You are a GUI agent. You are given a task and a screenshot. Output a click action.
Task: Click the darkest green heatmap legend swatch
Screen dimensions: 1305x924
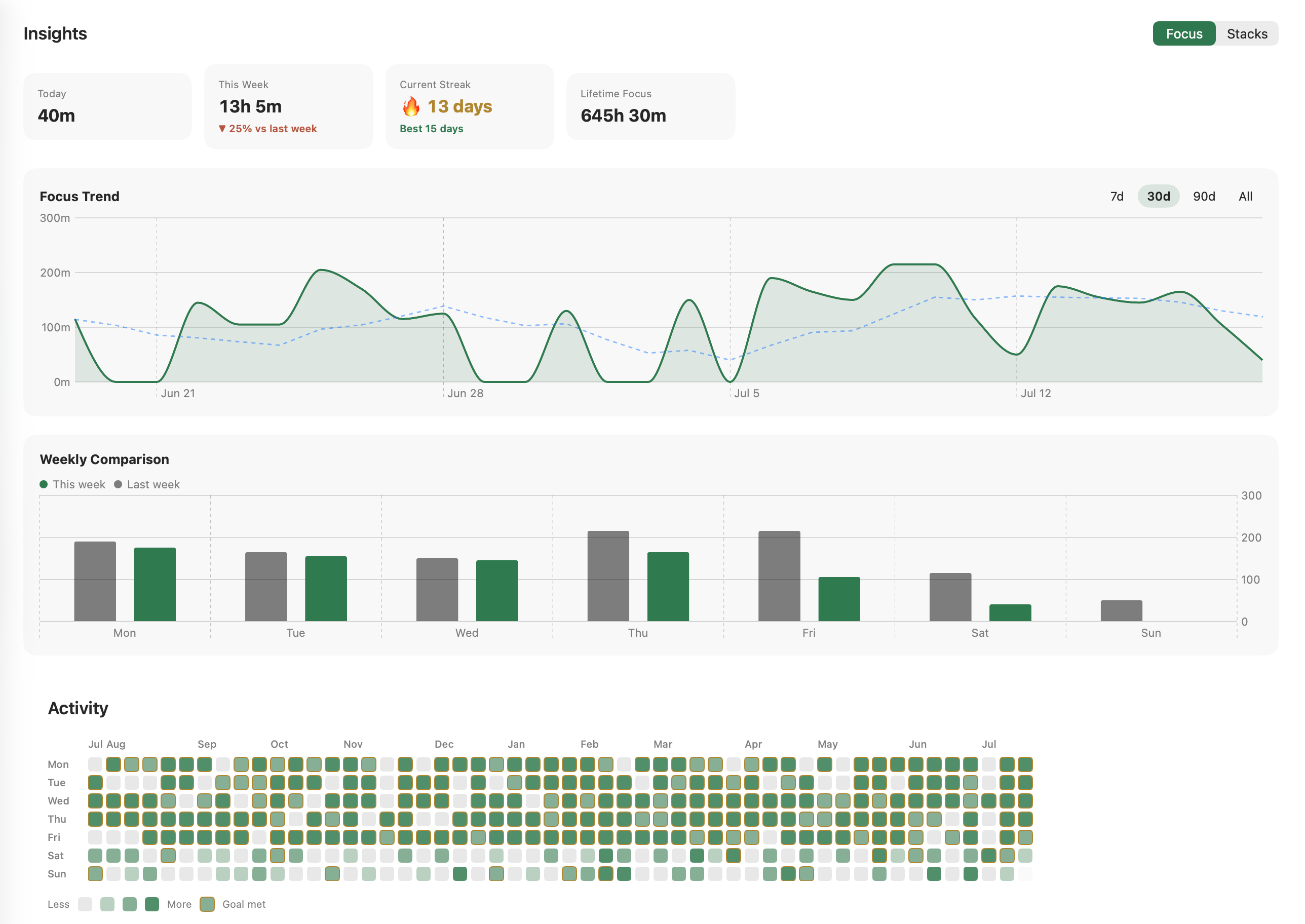pos(152,904)
